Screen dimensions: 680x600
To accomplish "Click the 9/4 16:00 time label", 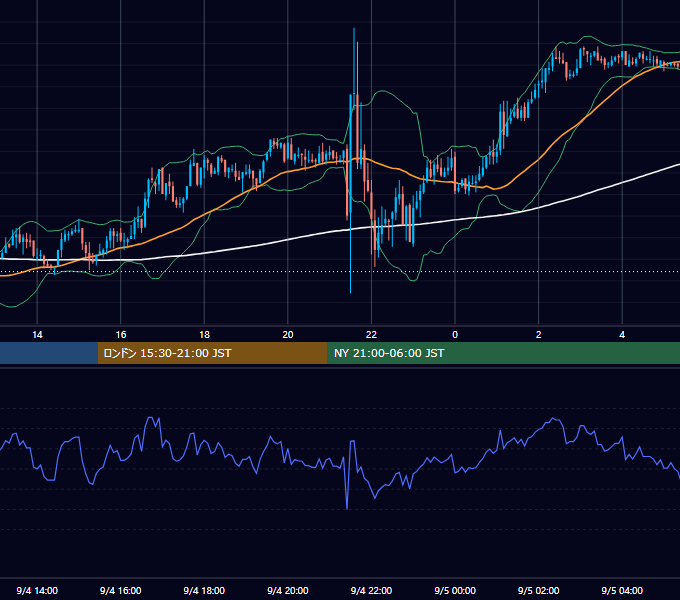I will coord(121,590).
